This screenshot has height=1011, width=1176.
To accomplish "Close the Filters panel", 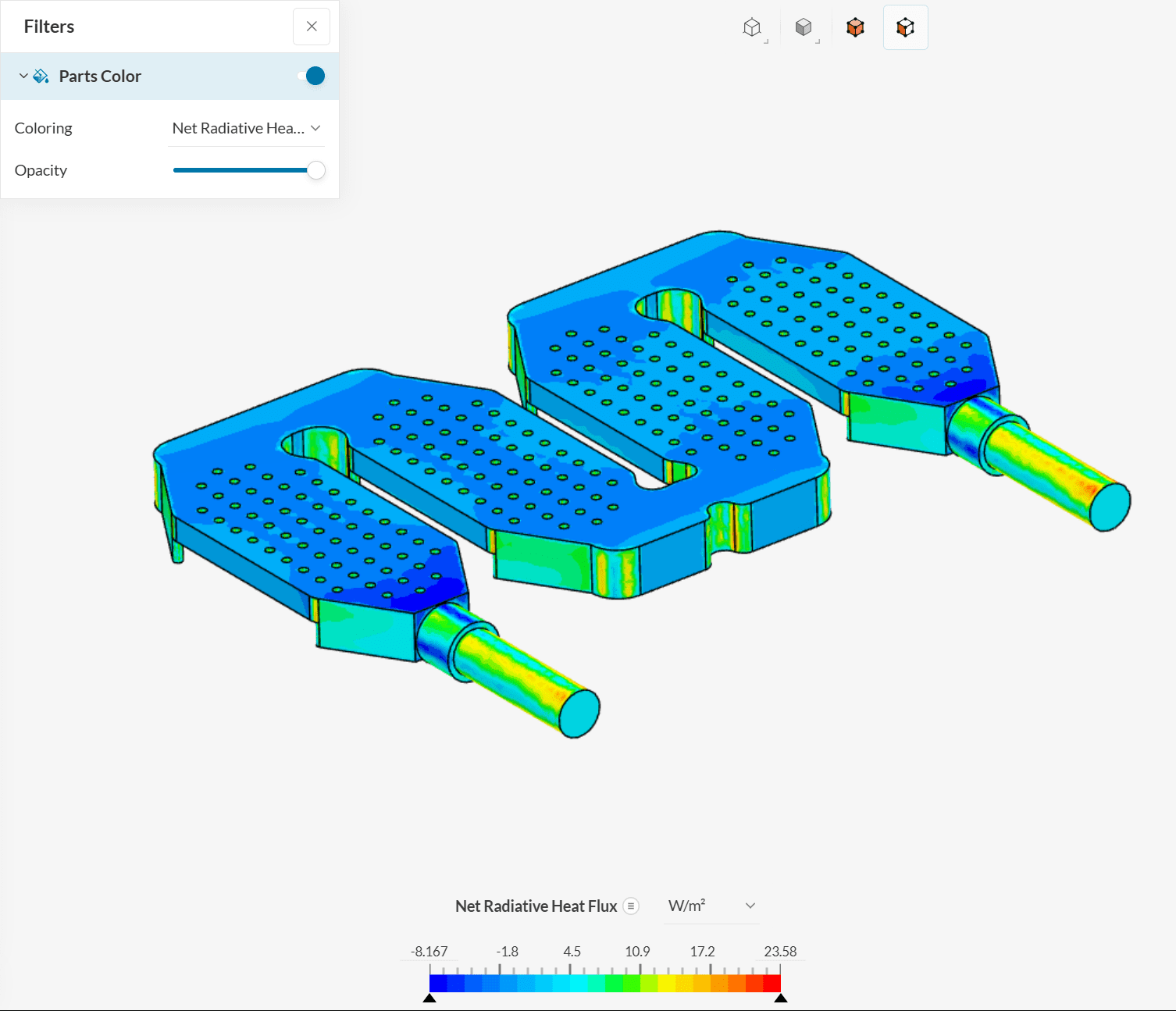I will (x=312, y=27).
